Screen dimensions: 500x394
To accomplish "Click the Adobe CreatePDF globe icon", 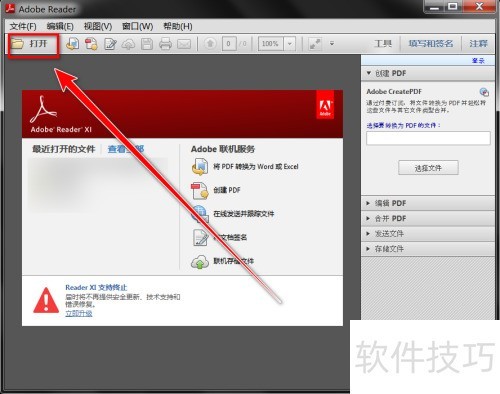I will 484,92.
